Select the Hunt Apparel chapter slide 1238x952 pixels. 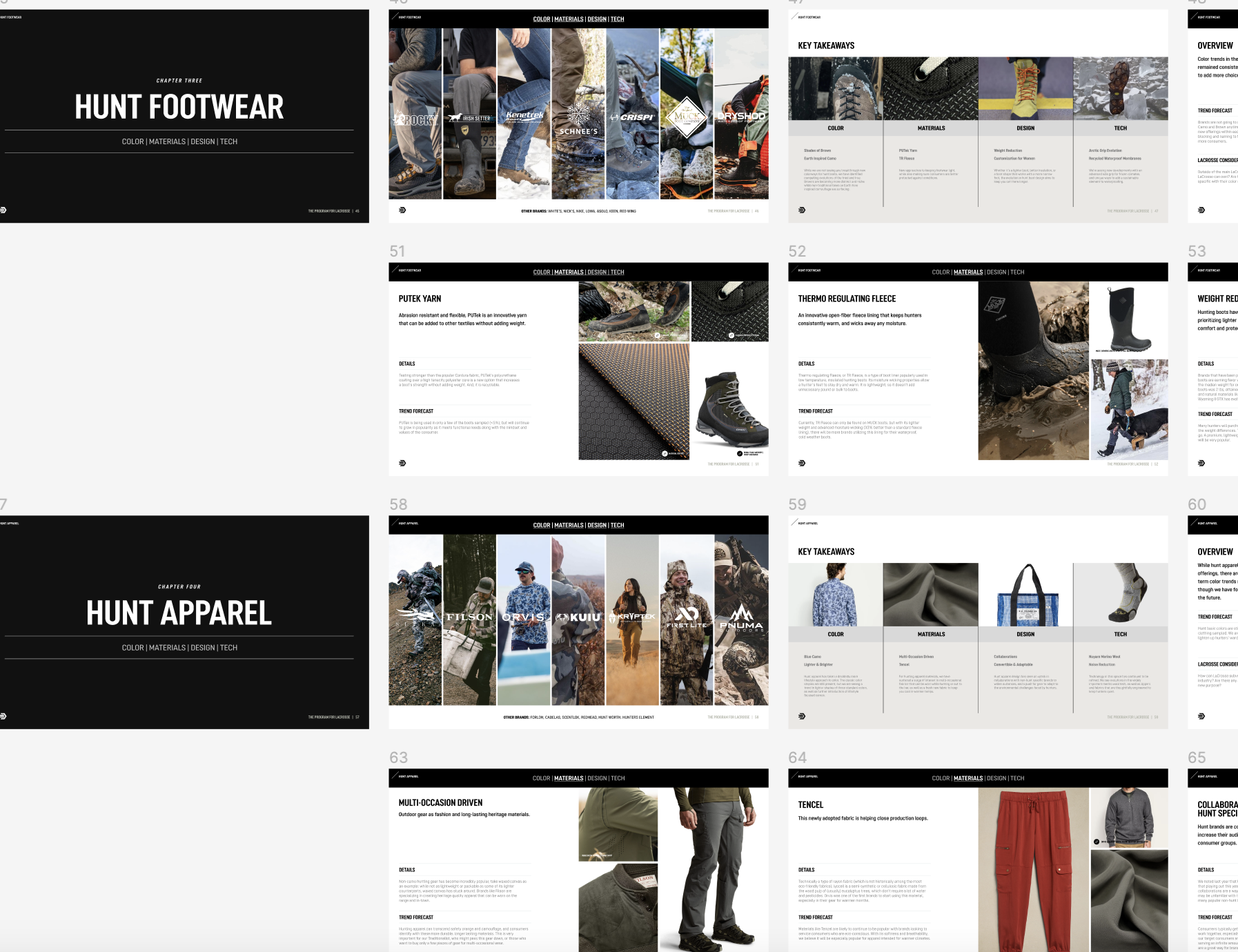pyautogui.click(x=184, y=622)
